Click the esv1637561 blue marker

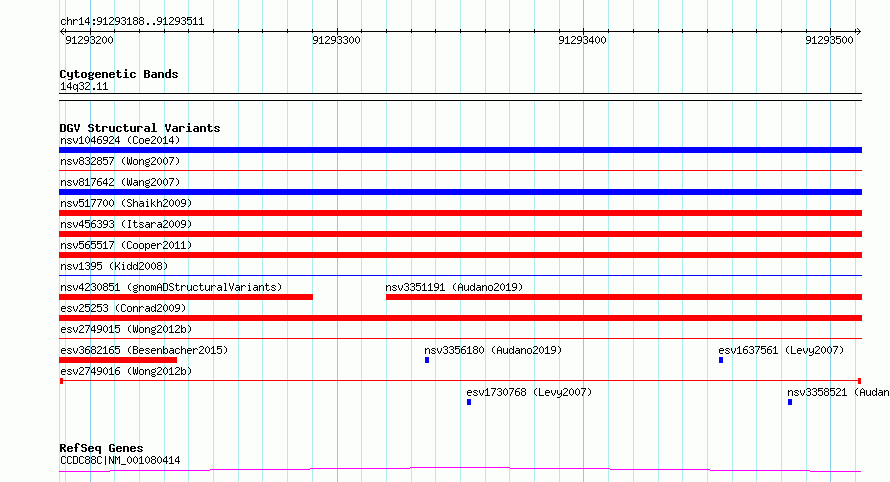coord(721,360)
